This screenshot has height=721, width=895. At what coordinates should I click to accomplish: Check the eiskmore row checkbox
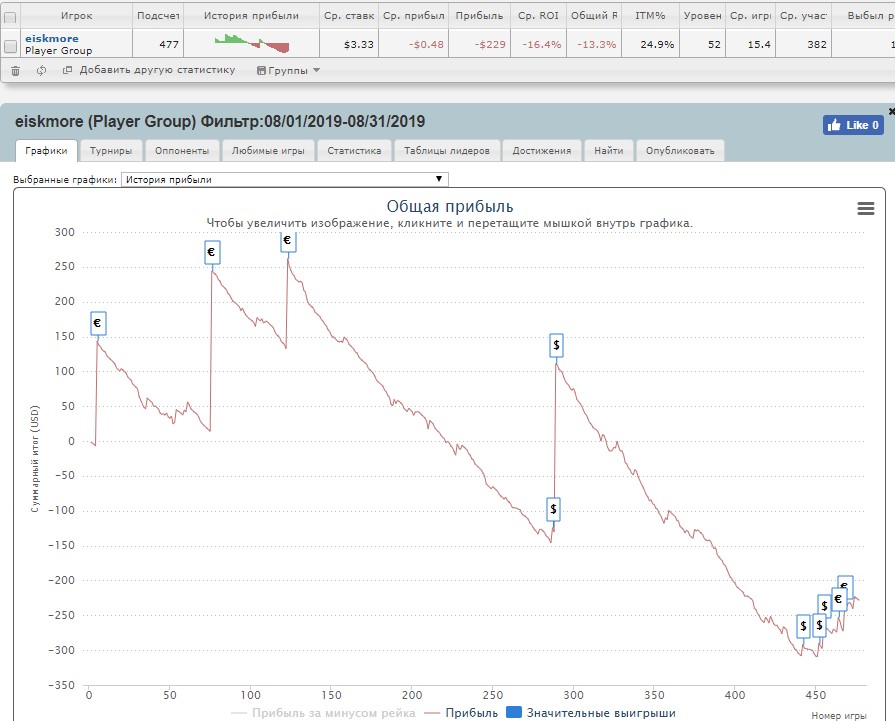10,46
